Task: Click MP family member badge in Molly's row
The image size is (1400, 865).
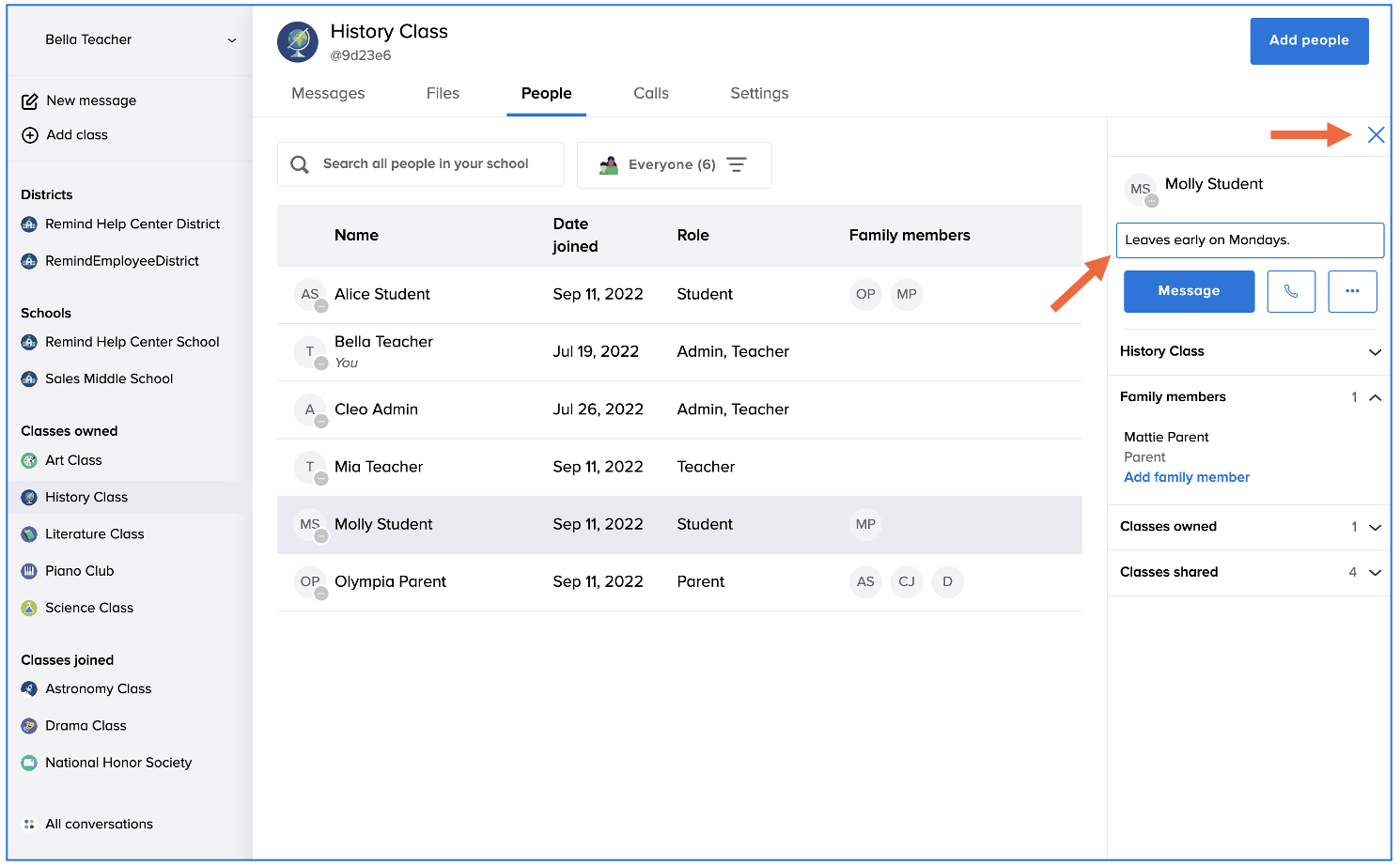Action: (x=865, y=524)
